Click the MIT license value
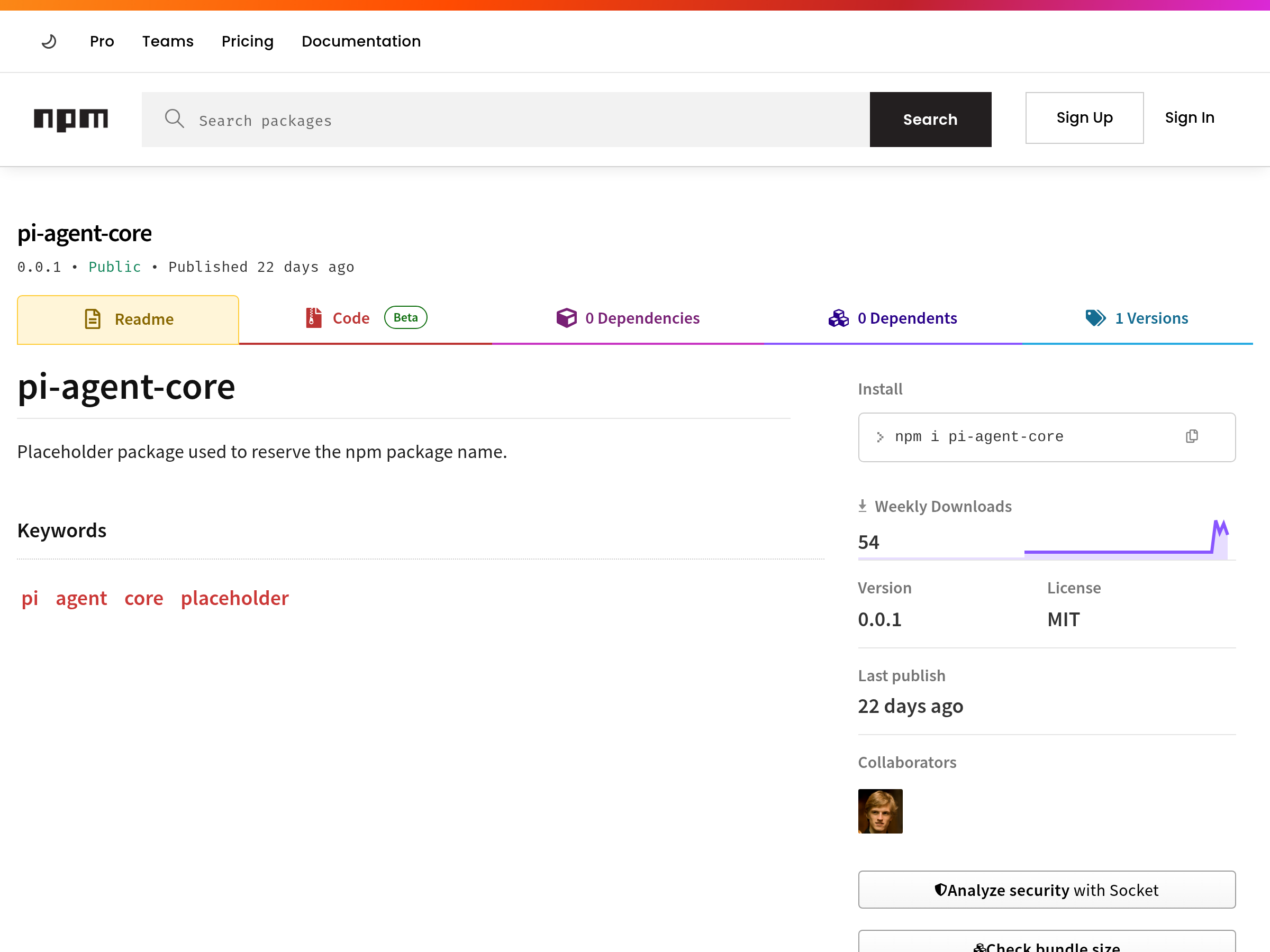Screen dimensions: 1270x952 point(1063,619)
